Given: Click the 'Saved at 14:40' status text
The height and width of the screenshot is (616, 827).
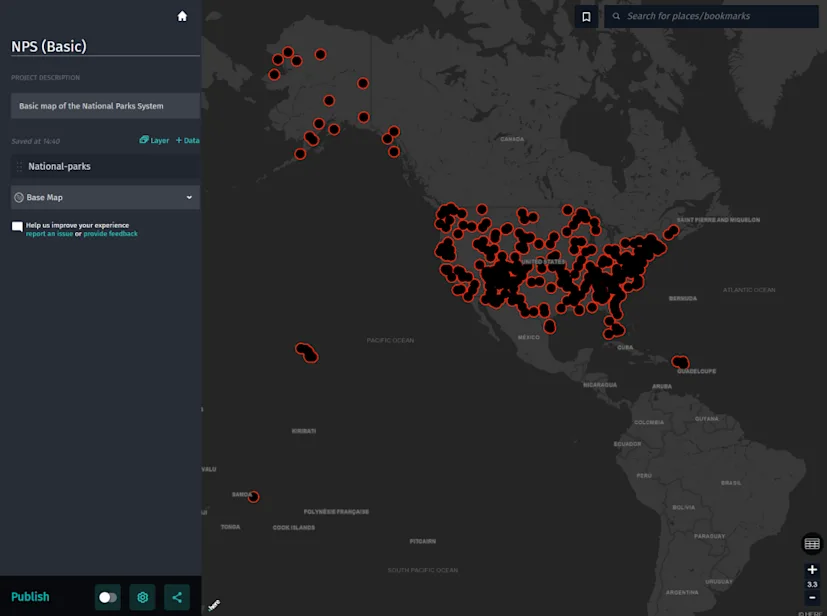Looking at the screenshot, I should [x=35, y=141].
